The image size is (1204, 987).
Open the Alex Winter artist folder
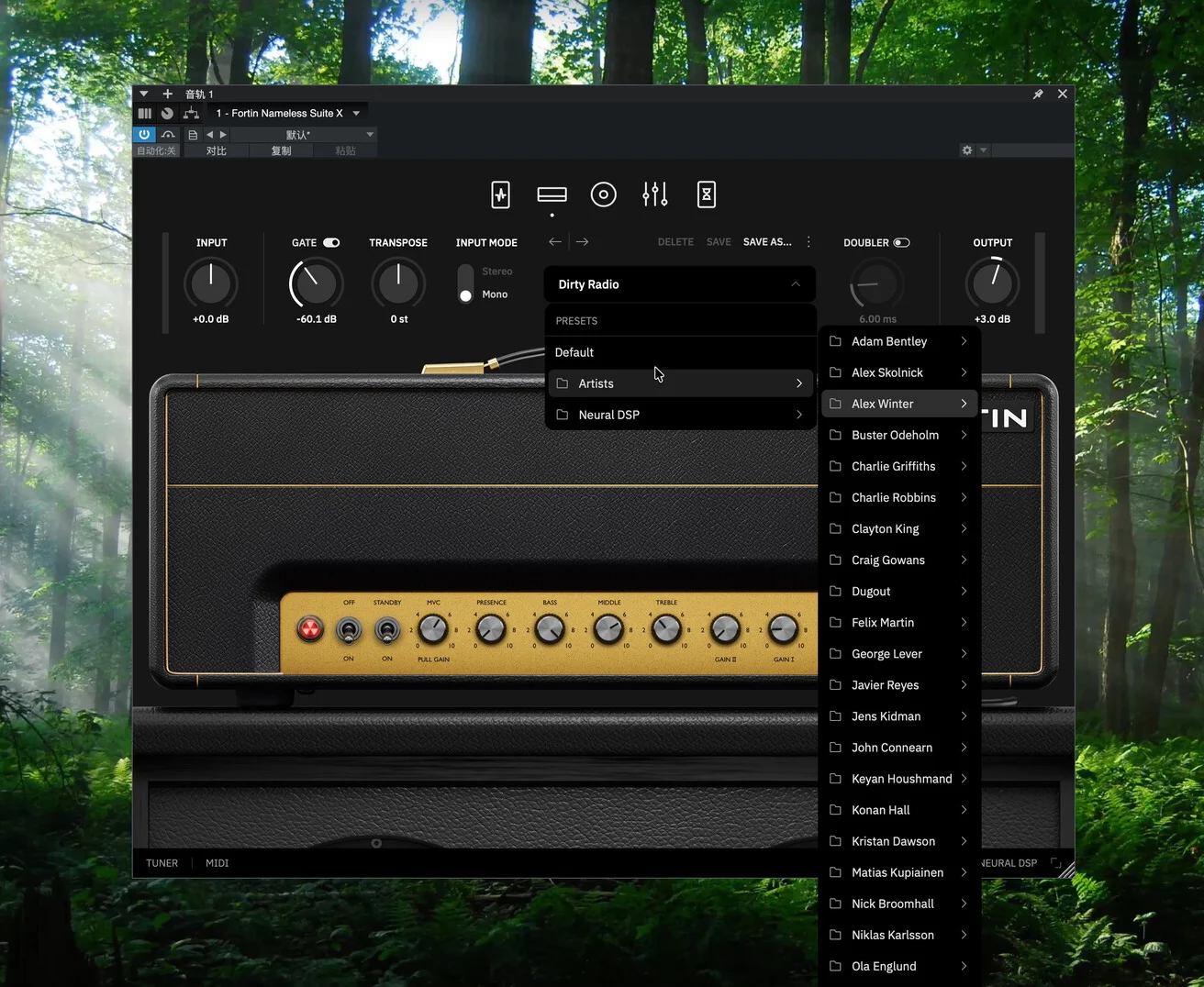[x=899, y=404]
